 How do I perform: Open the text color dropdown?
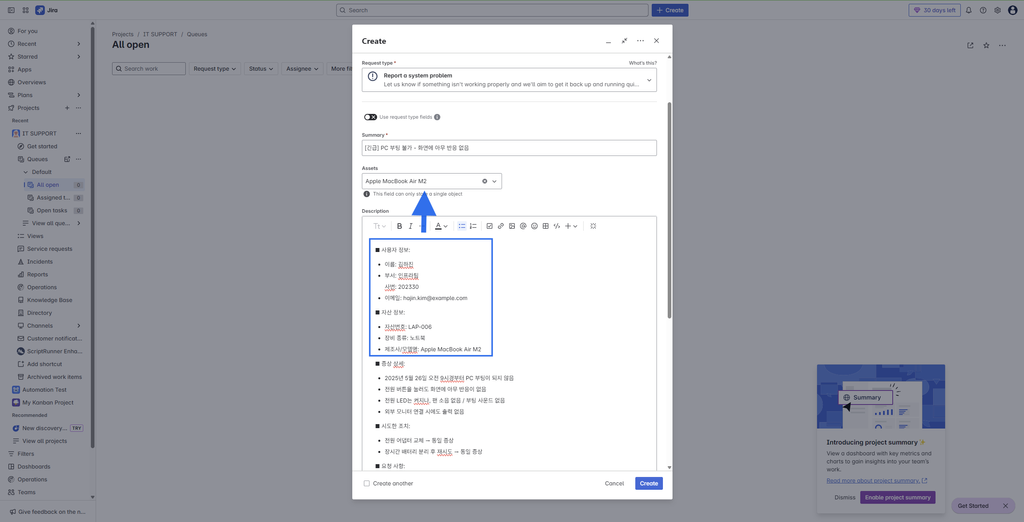441,226
